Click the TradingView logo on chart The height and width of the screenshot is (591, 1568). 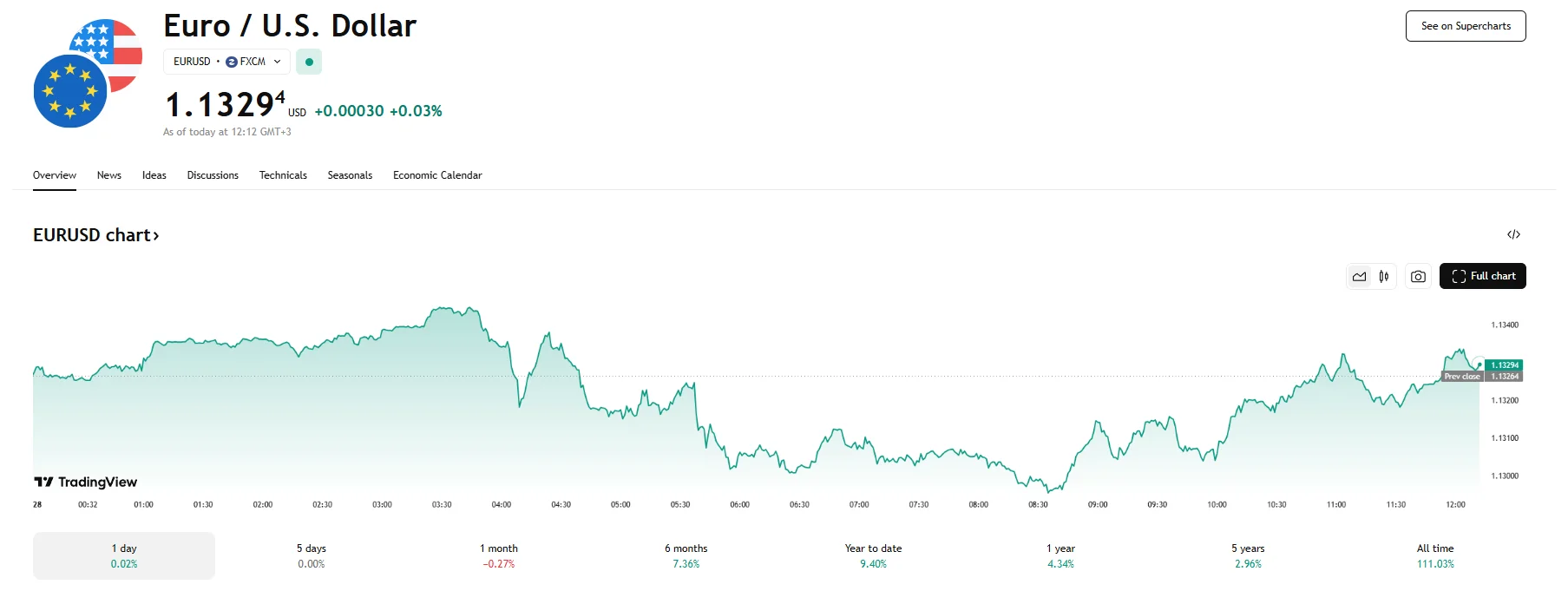click(86, 482)
